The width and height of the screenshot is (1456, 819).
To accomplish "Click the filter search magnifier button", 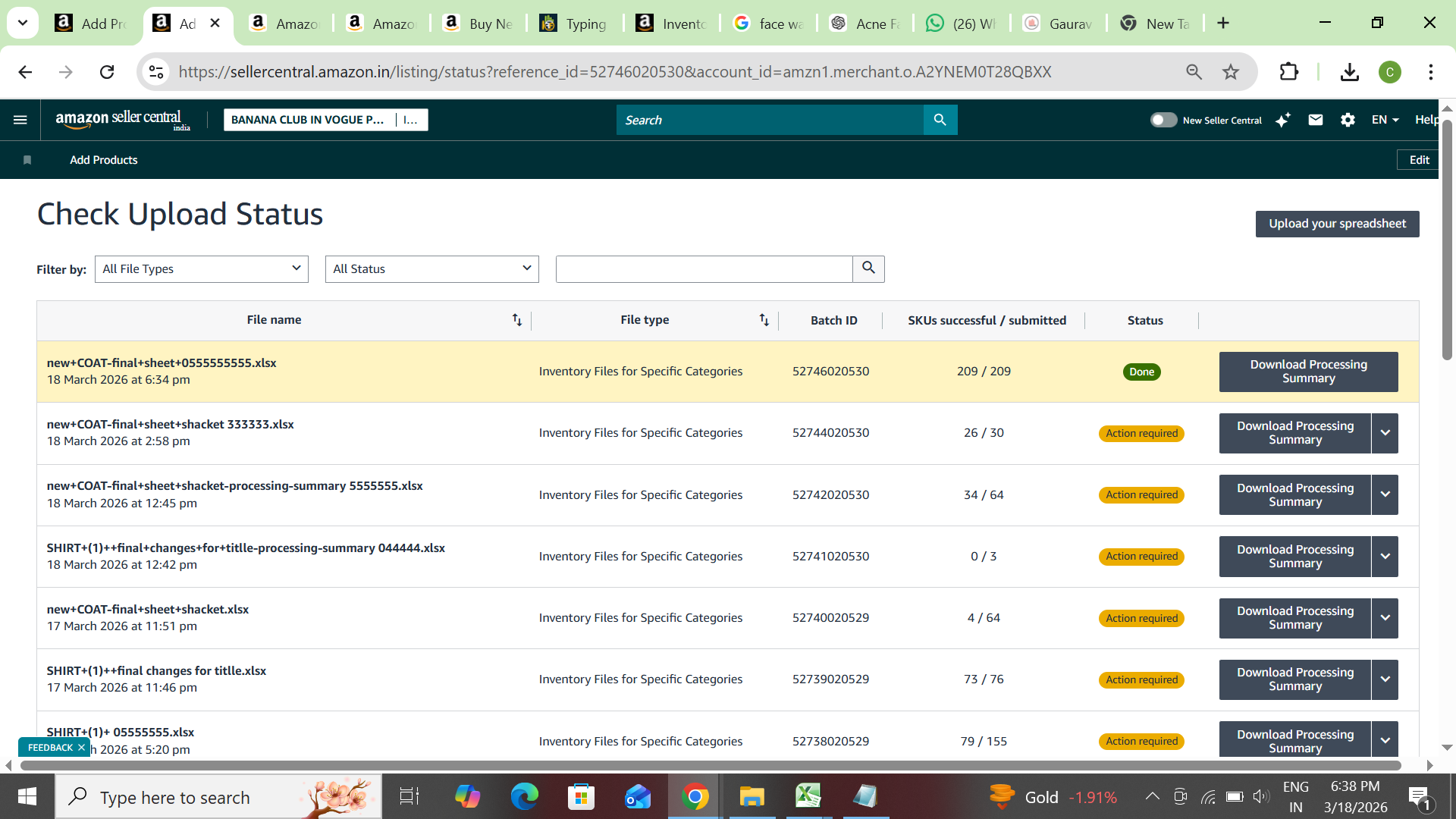I will point(868,268).
